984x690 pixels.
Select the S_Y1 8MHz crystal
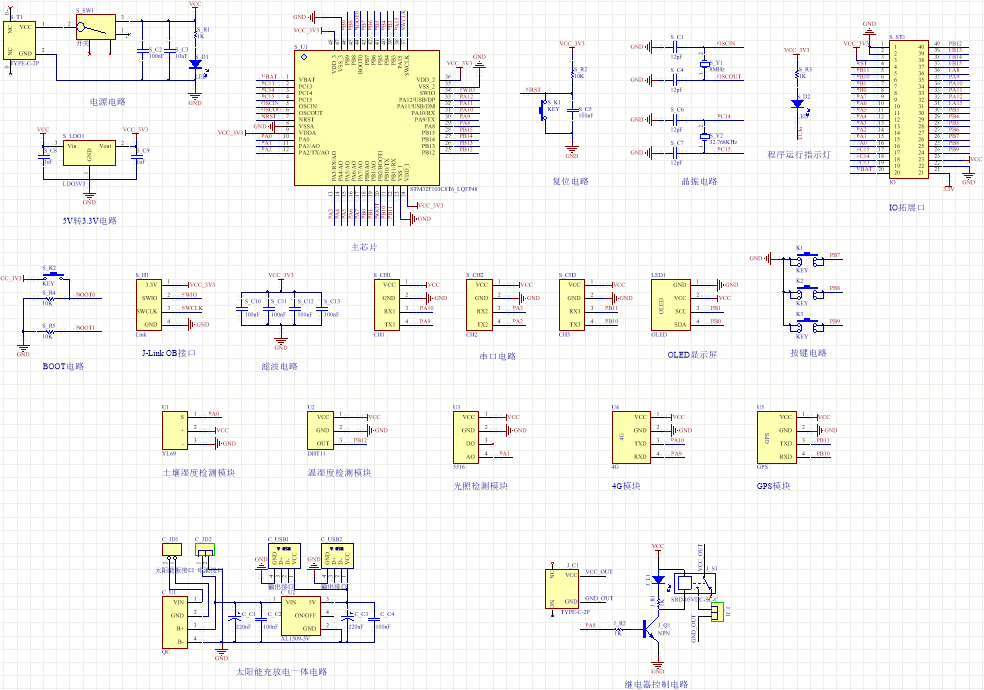pyautogui.click(x=704, y=64)
